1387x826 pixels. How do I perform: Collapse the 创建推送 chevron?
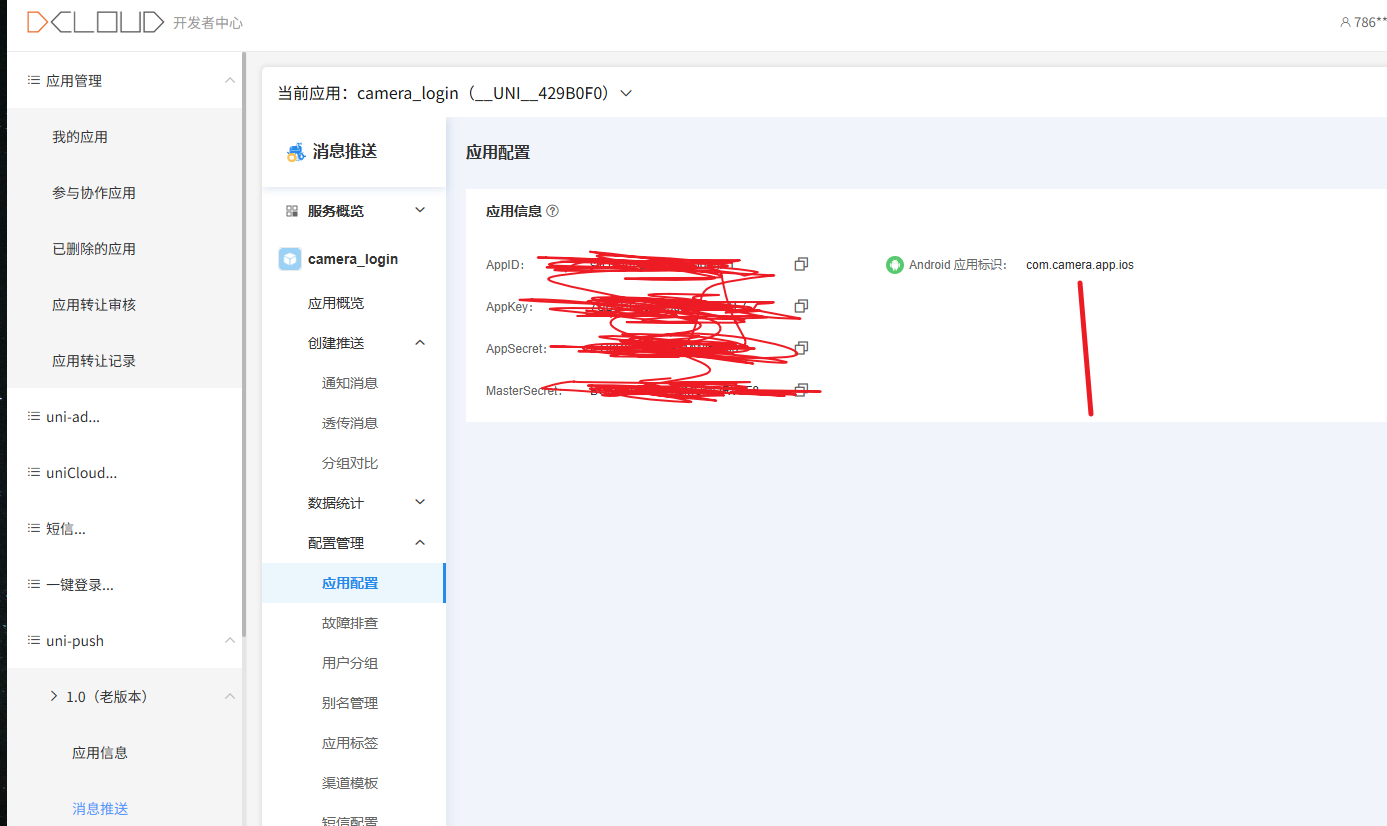click(420, 342)
